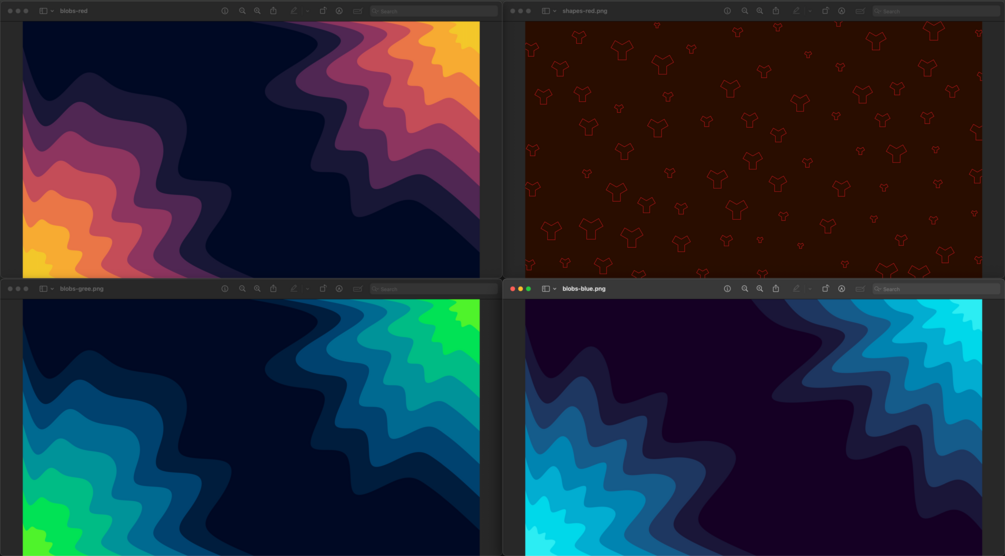Image resolution: width=1005 pixels, height=556 pixels.
Task: Open form filling toolbar in blobs-blue.png window
Action: pyautogui.click(x=860, y=289)
